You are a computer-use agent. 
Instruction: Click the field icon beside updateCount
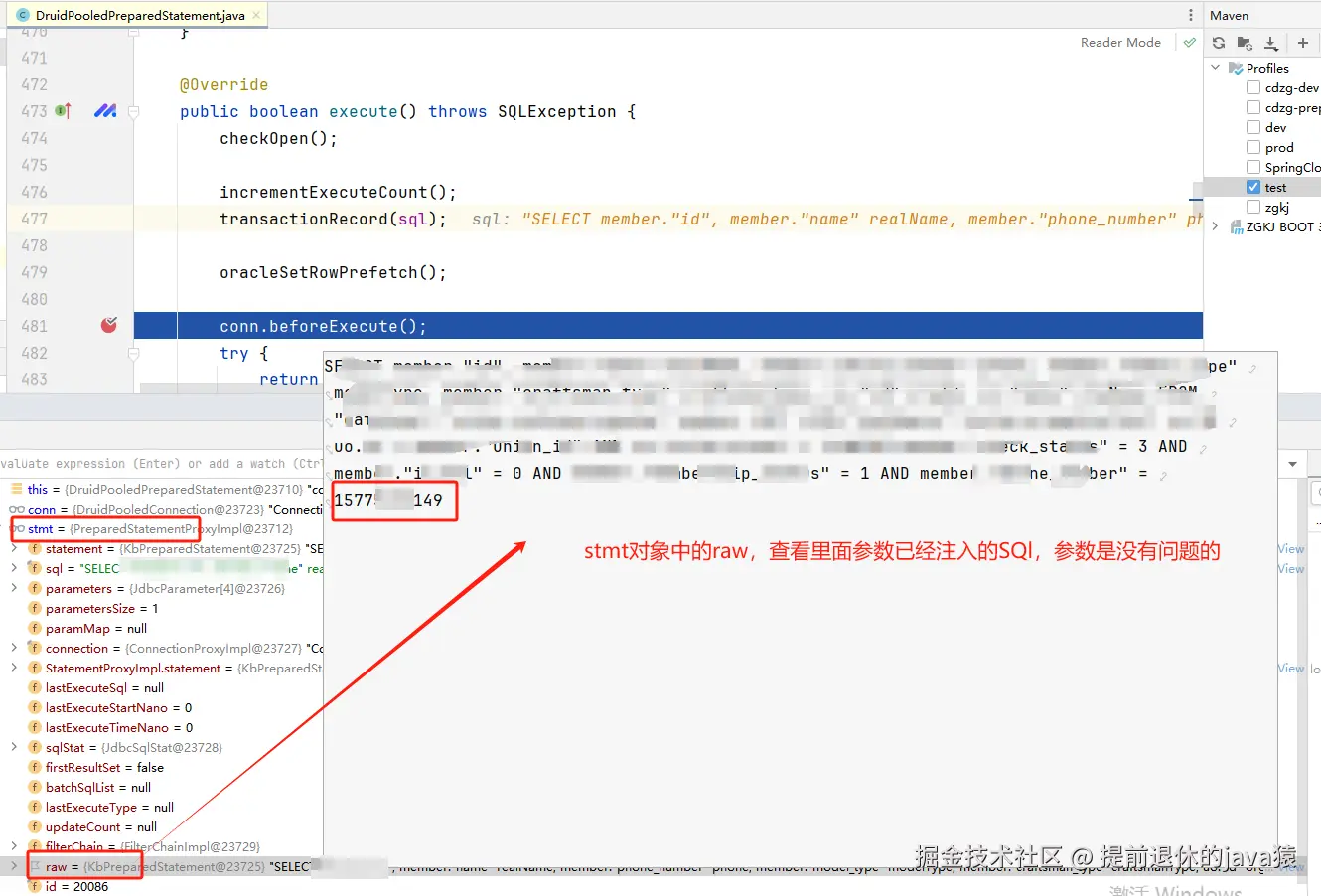point(35,826)
